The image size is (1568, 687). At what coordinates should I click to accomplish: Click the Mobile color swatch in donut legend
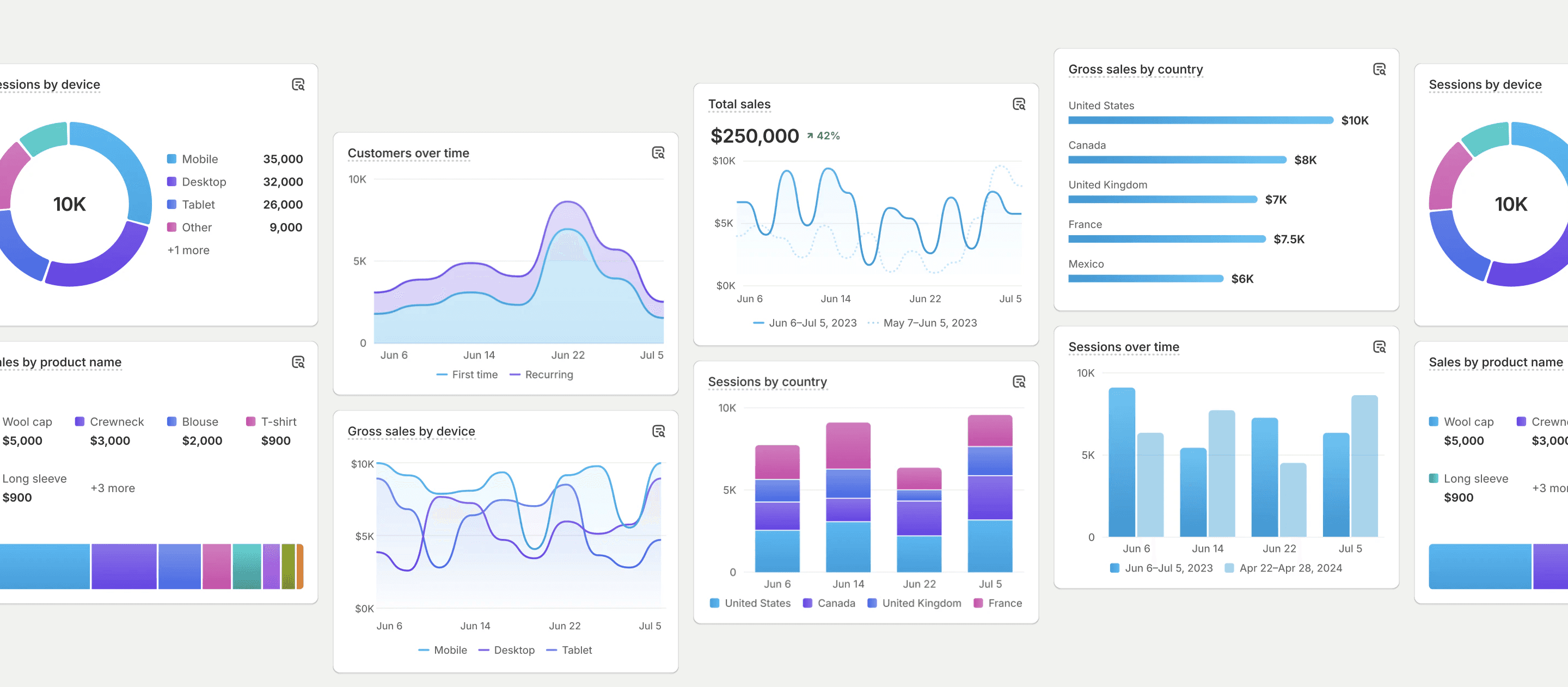[171, 159]
